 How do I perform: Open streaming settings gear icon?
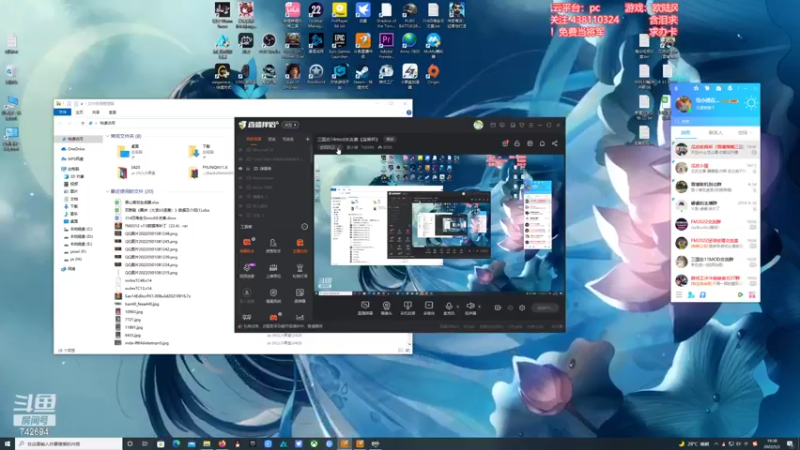point(522,308)
